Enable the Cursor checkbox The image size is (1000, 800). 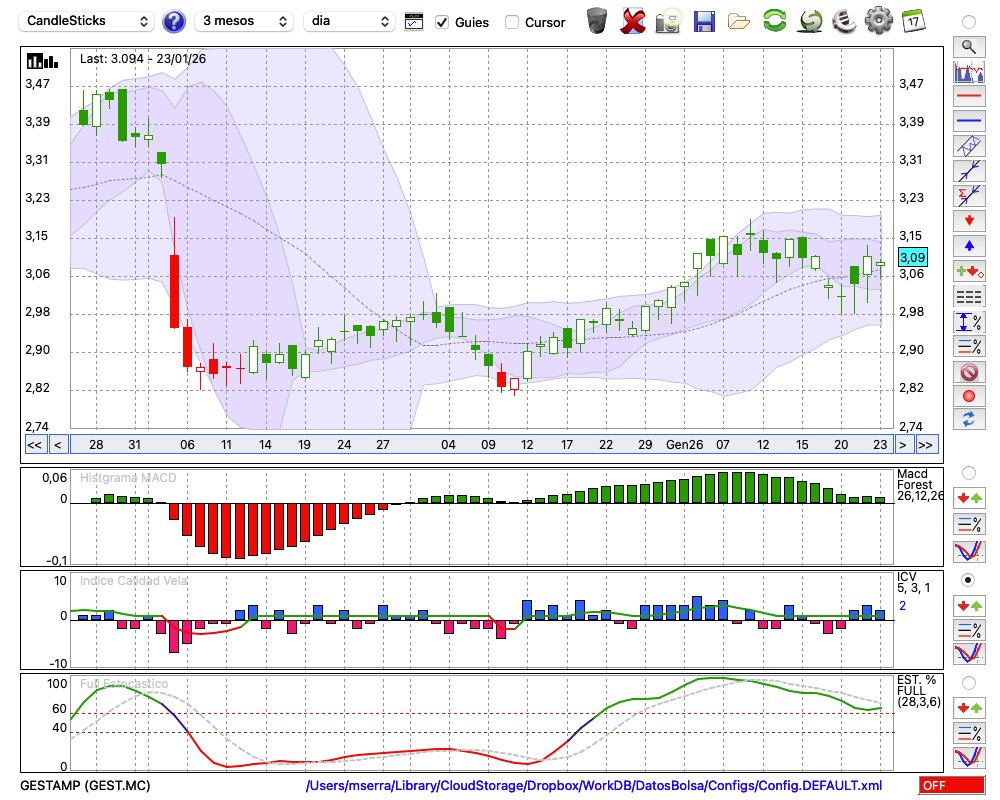tap(511, 22)
